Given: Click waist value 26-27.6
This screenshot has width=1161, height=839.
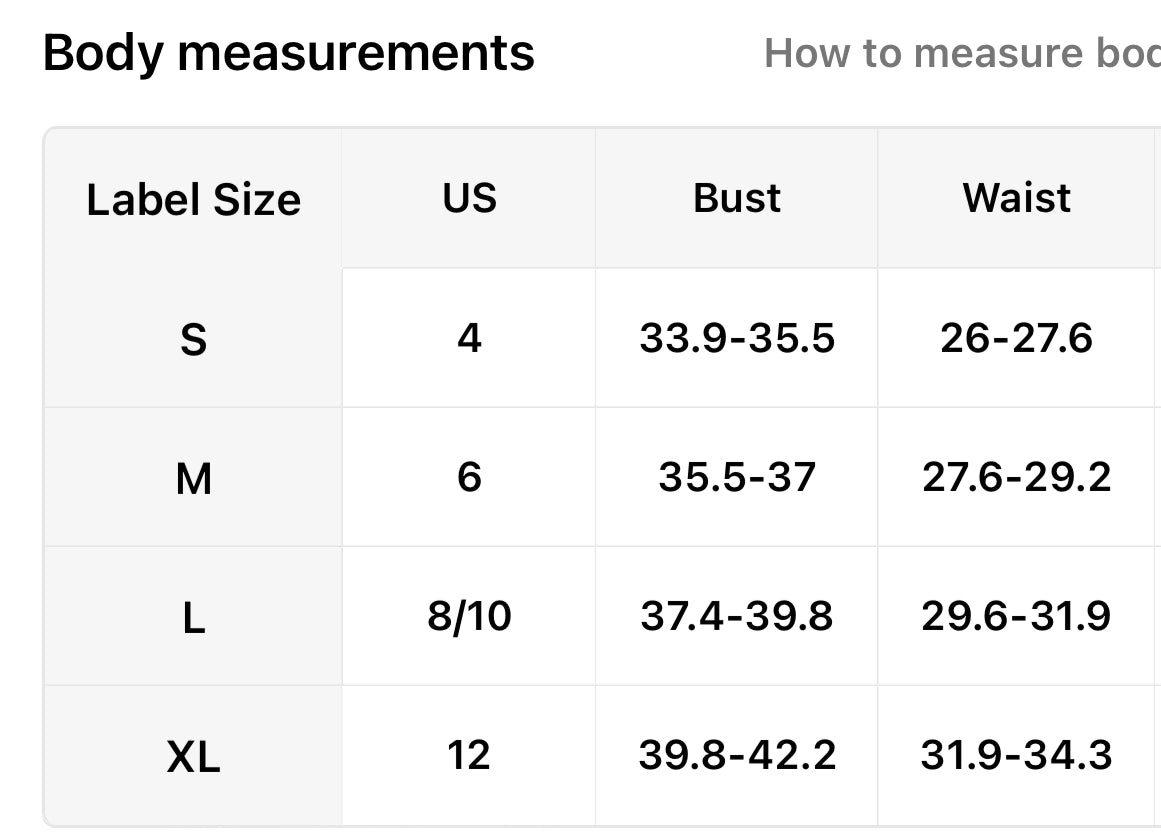Looking at the screenshot, I should pos(1017,338).
